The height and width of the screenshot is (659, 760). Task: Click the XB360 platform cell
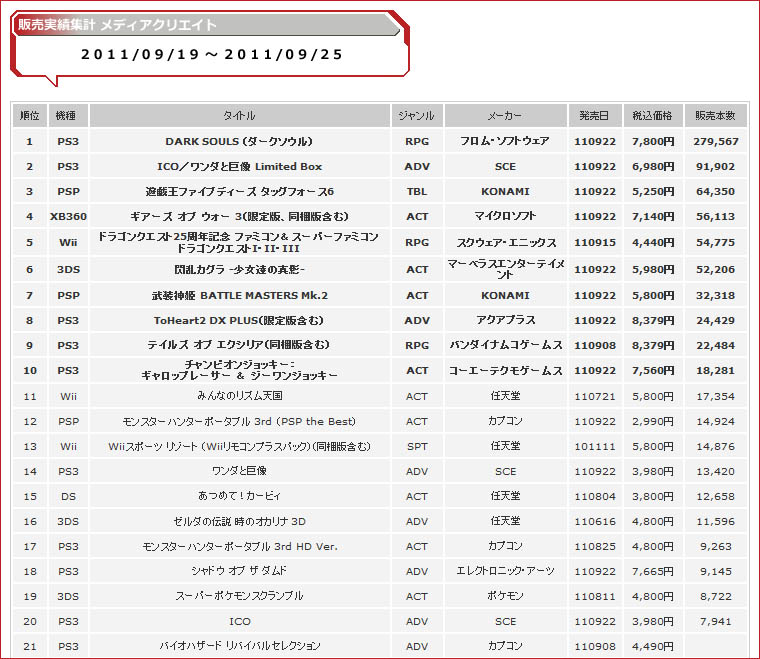click(x=68, y=217)
